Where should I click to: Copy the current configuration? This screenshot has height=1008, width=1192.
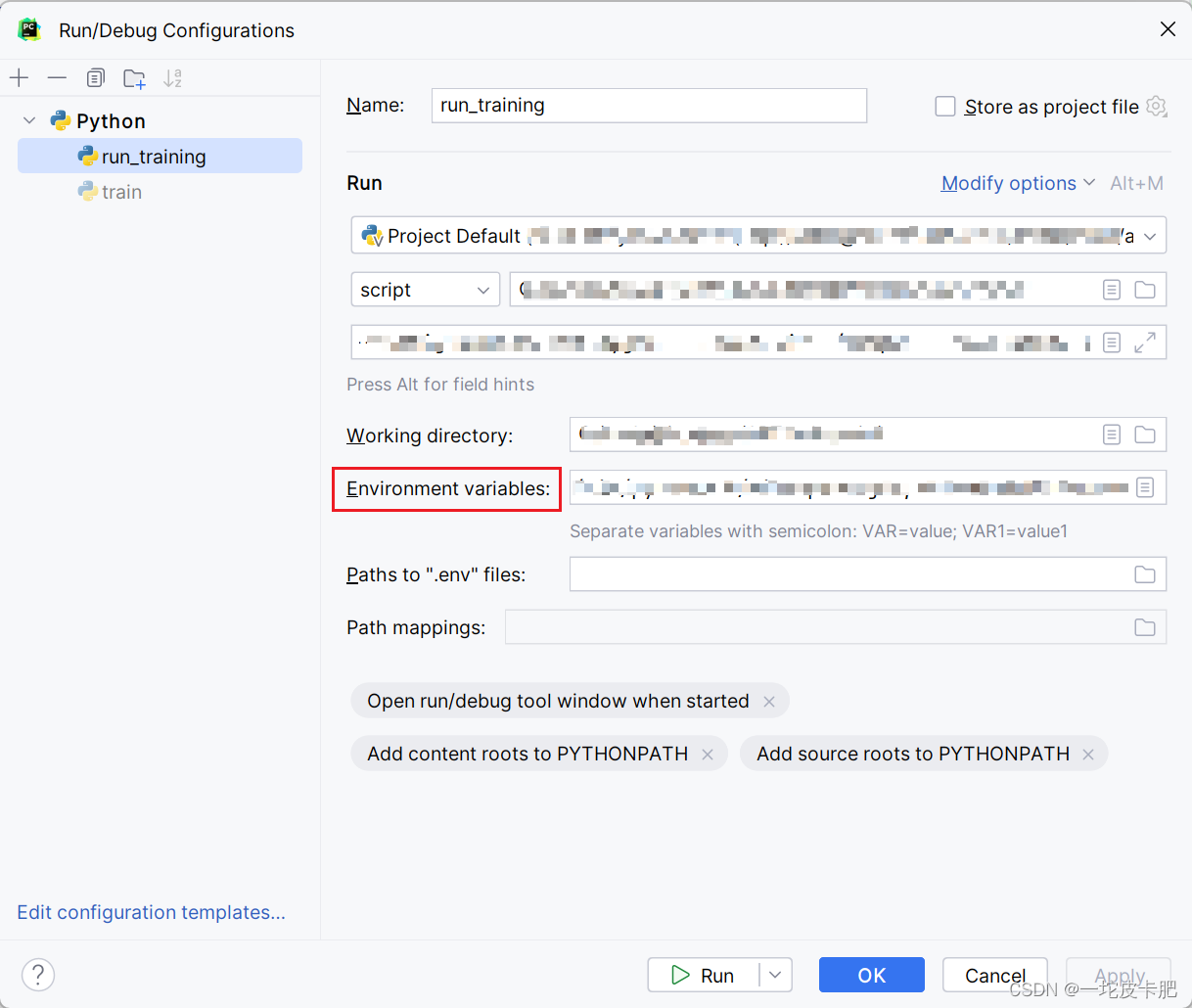[x=95, y=77]
